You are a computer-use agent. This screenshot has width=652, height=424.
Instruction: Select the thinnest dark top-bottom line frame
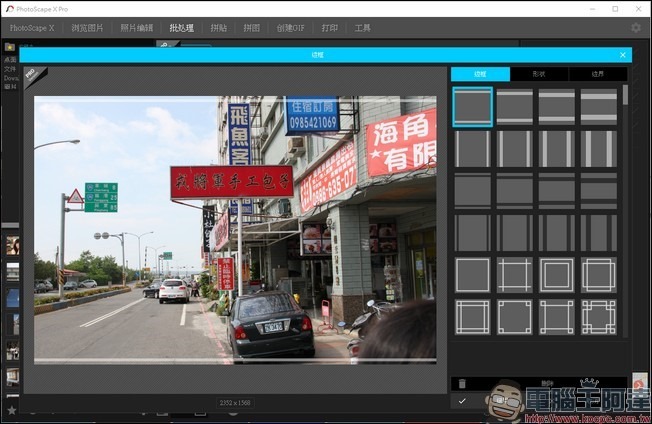pos(472,191)
